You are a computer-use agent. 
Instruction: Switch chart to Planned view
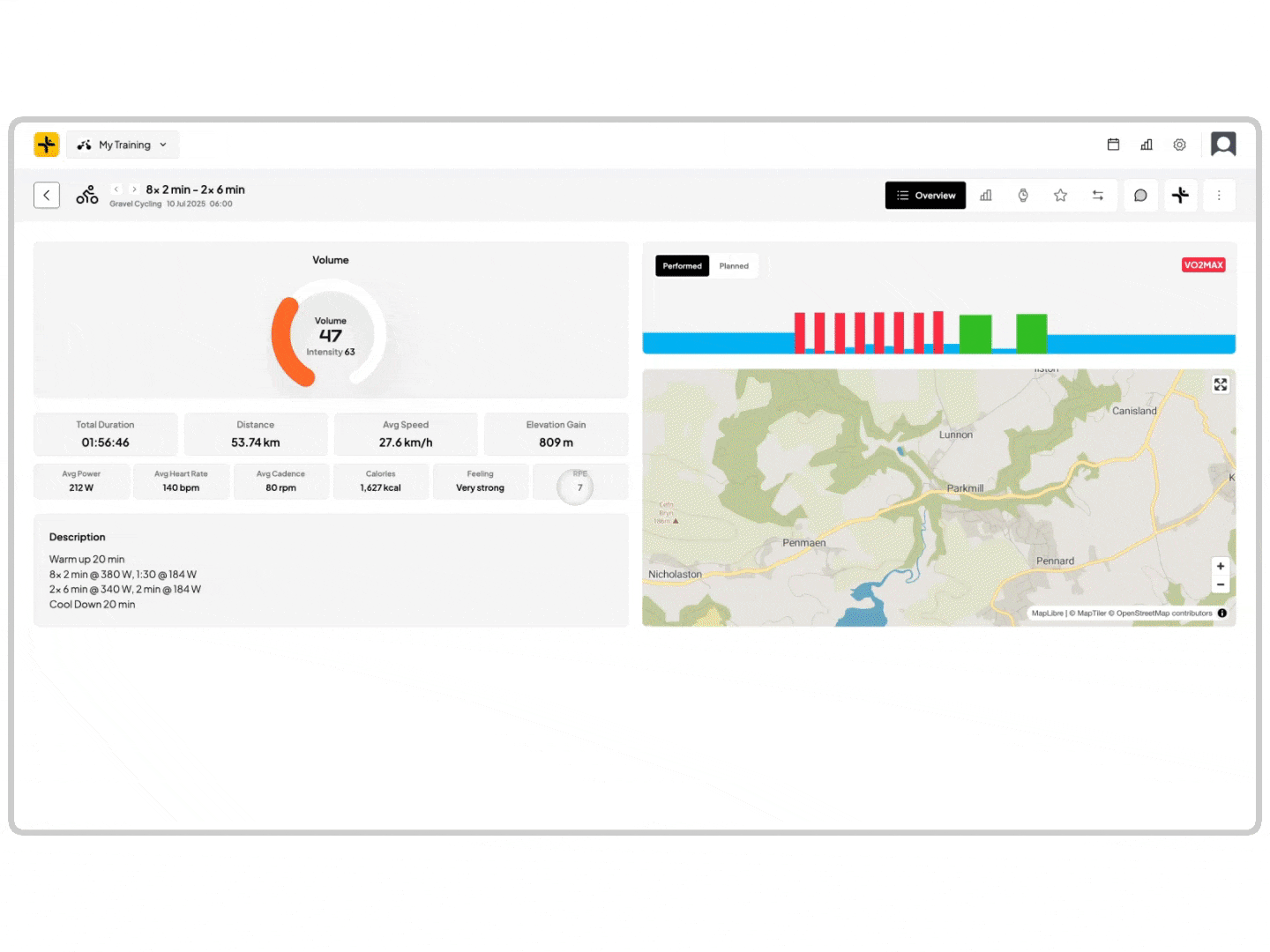tap(734, 266)
